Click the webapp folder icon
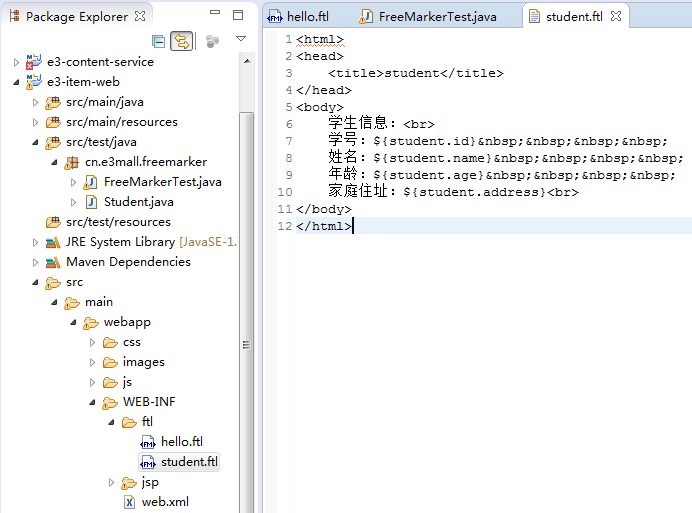 pos(91,323)
